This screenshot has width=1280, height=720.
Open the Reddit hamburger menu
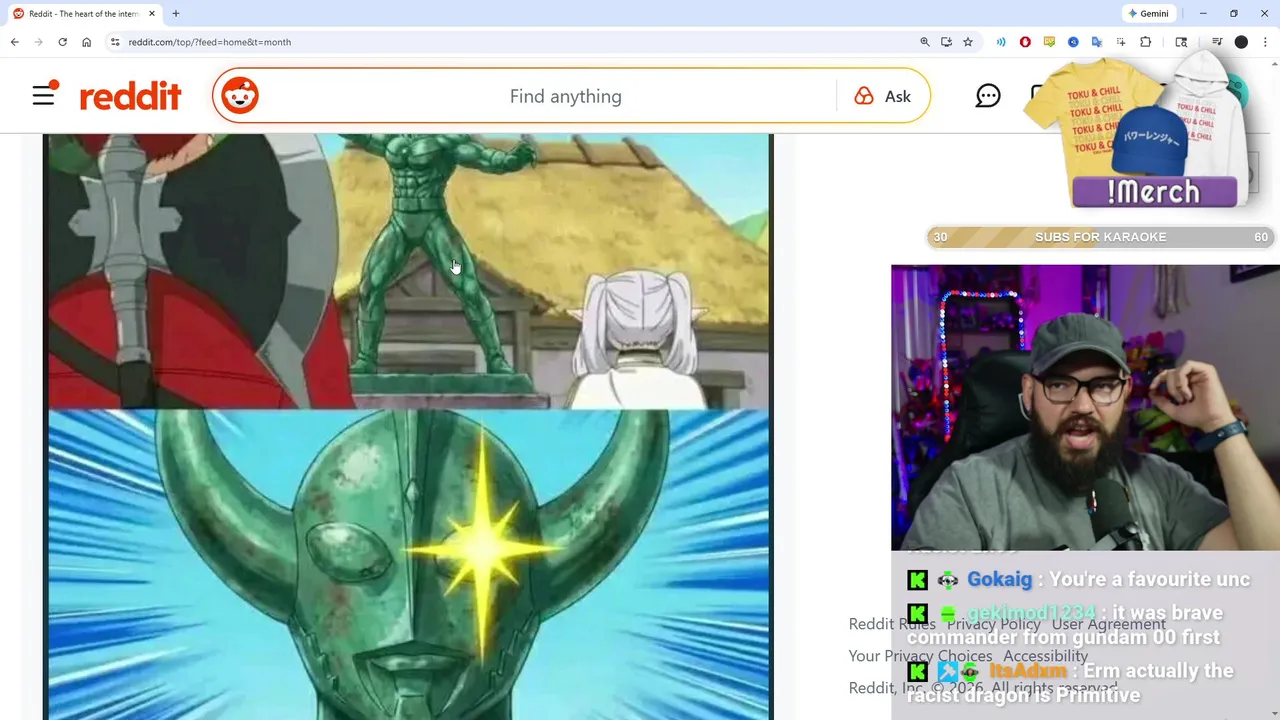[44, 95]
